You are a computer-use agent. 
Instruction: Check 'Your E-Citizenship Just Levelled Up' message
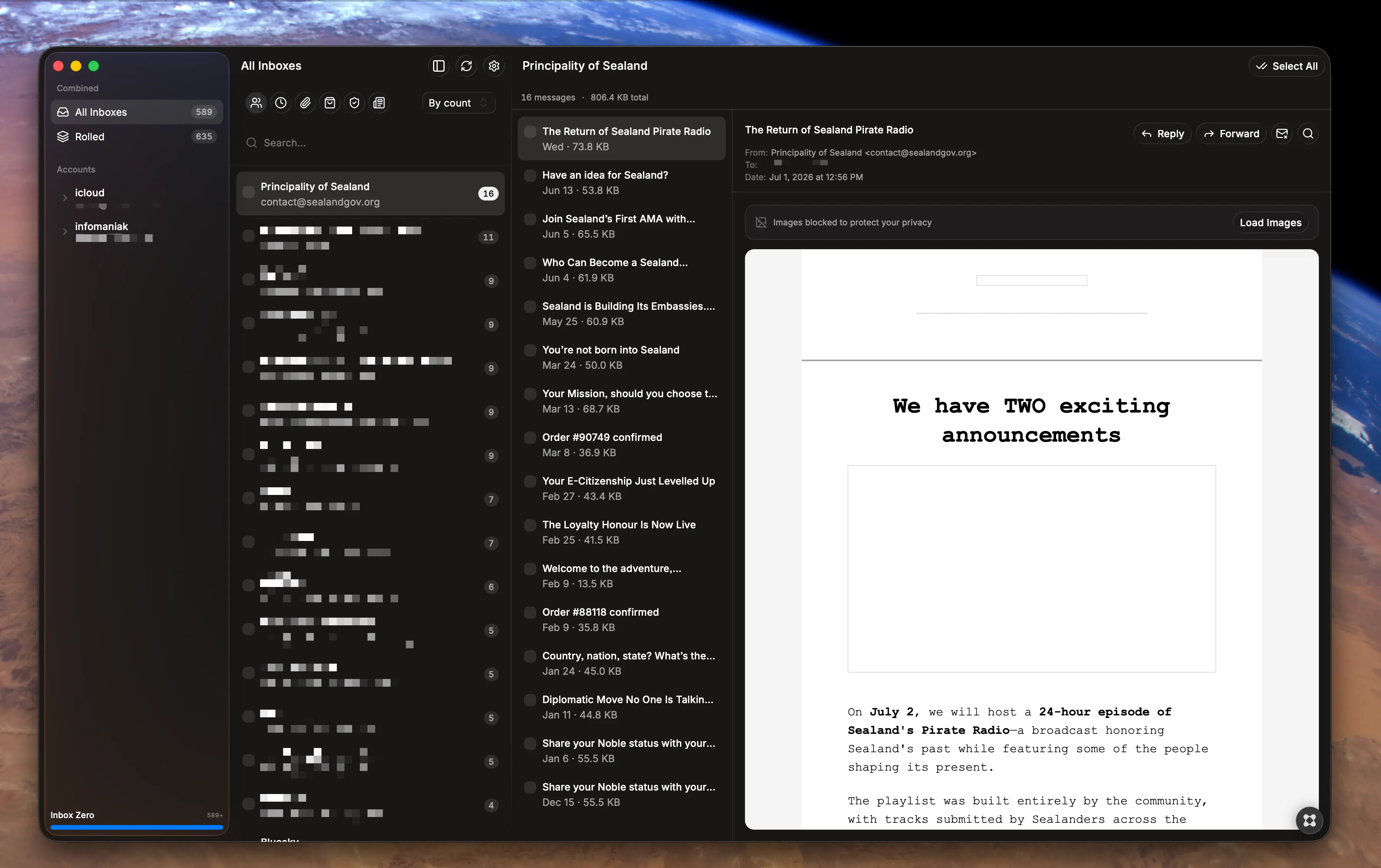531,481
